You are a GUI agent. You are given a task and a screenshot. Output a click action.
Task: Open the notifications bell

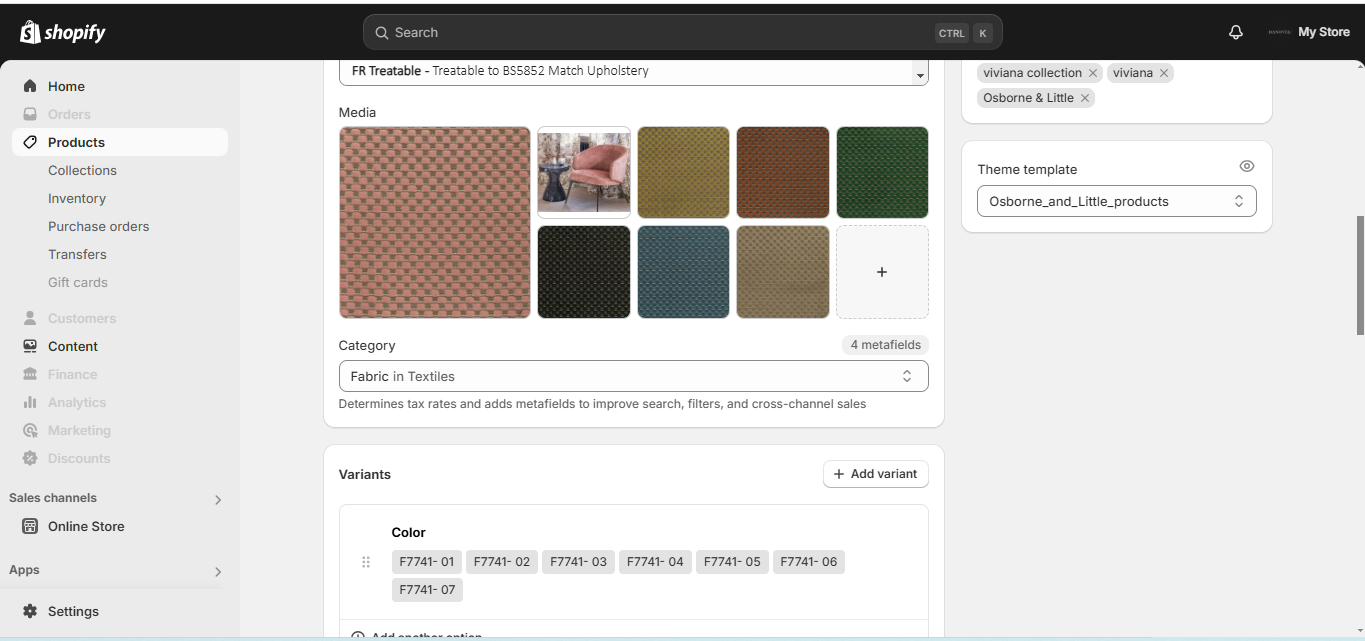pos(1236,32)
